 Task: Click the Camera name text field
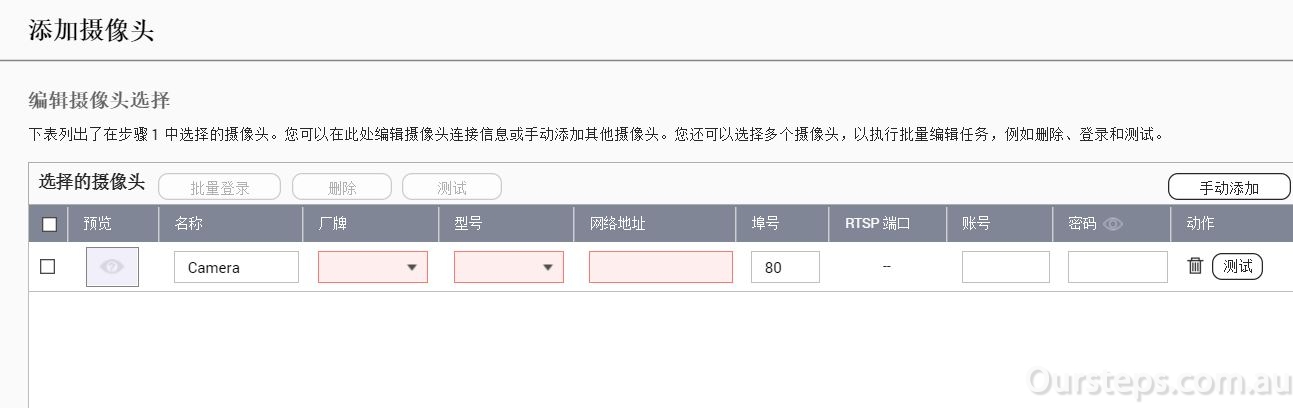[x=236, y=267]
